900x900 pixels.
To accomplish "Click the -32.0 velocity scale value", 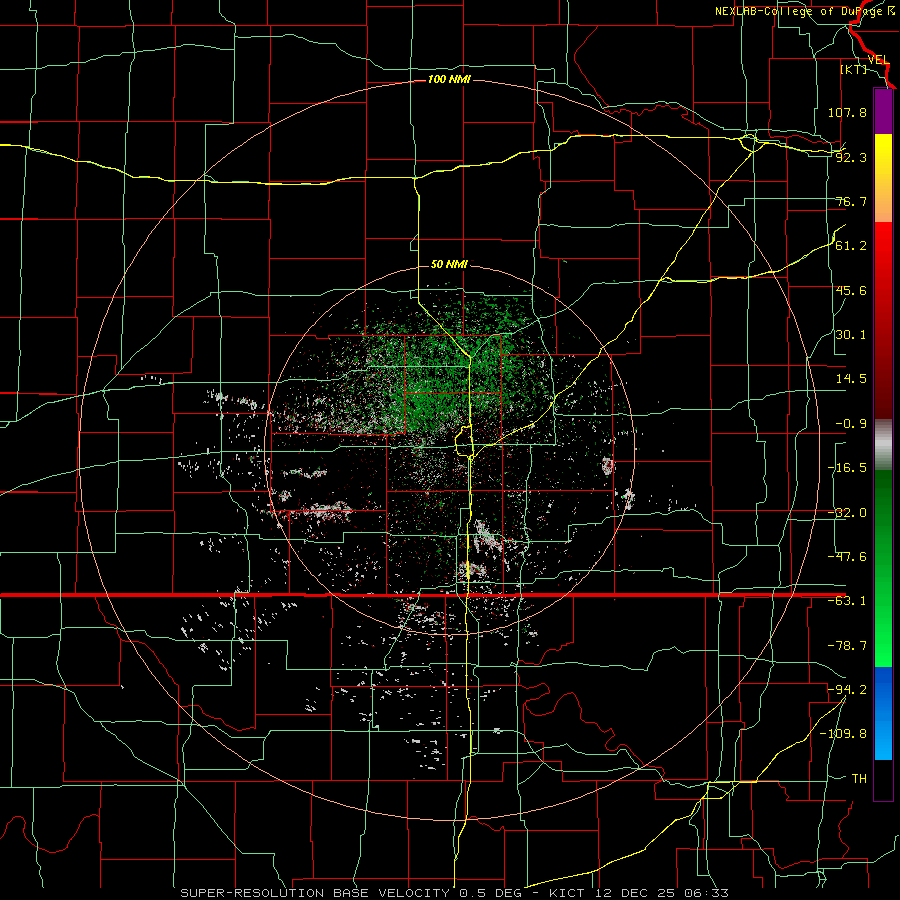I will [847, 513].
